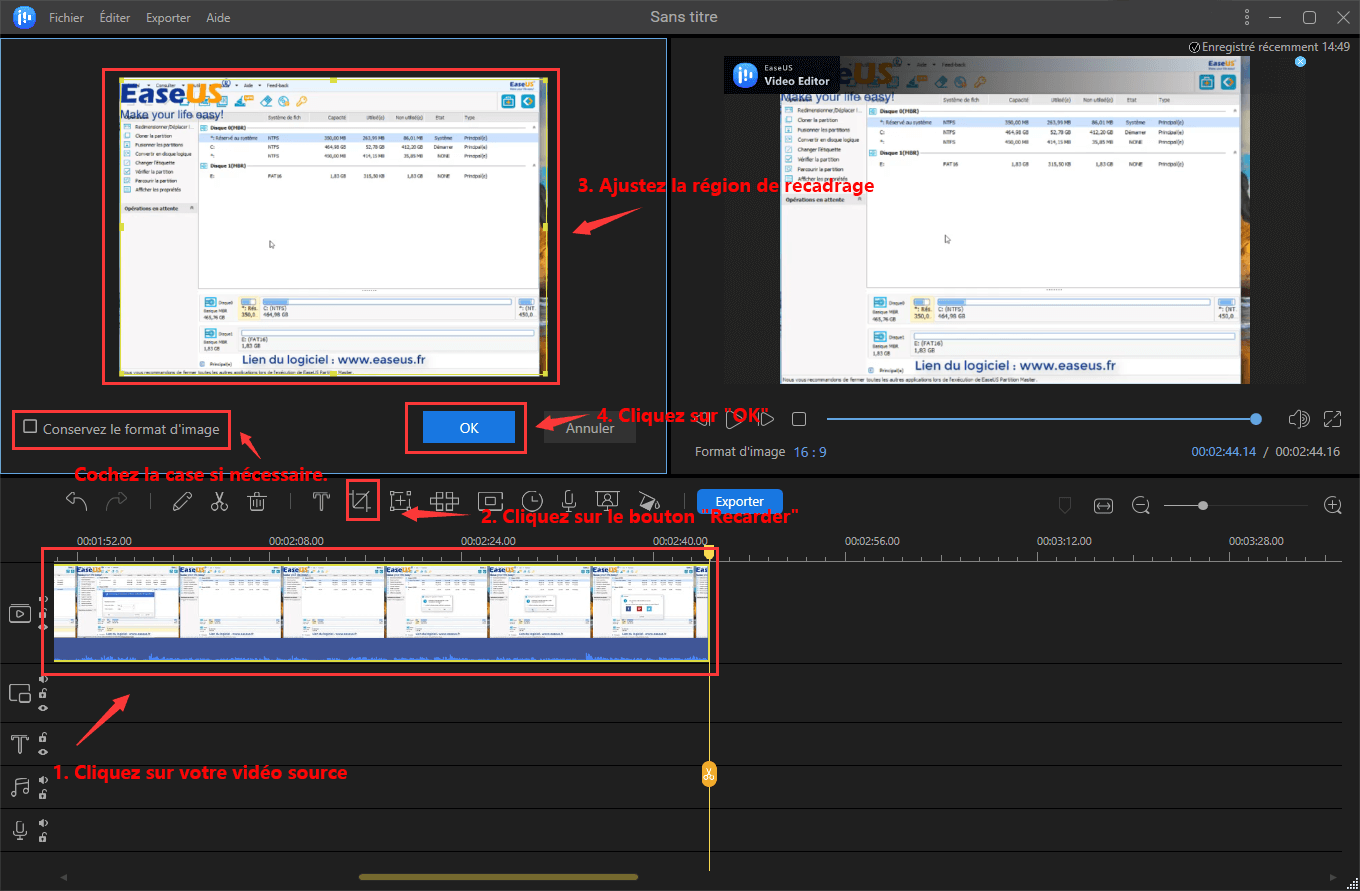
Task: Zoom in the timeline with plus magnifier
Action: 1332,506
